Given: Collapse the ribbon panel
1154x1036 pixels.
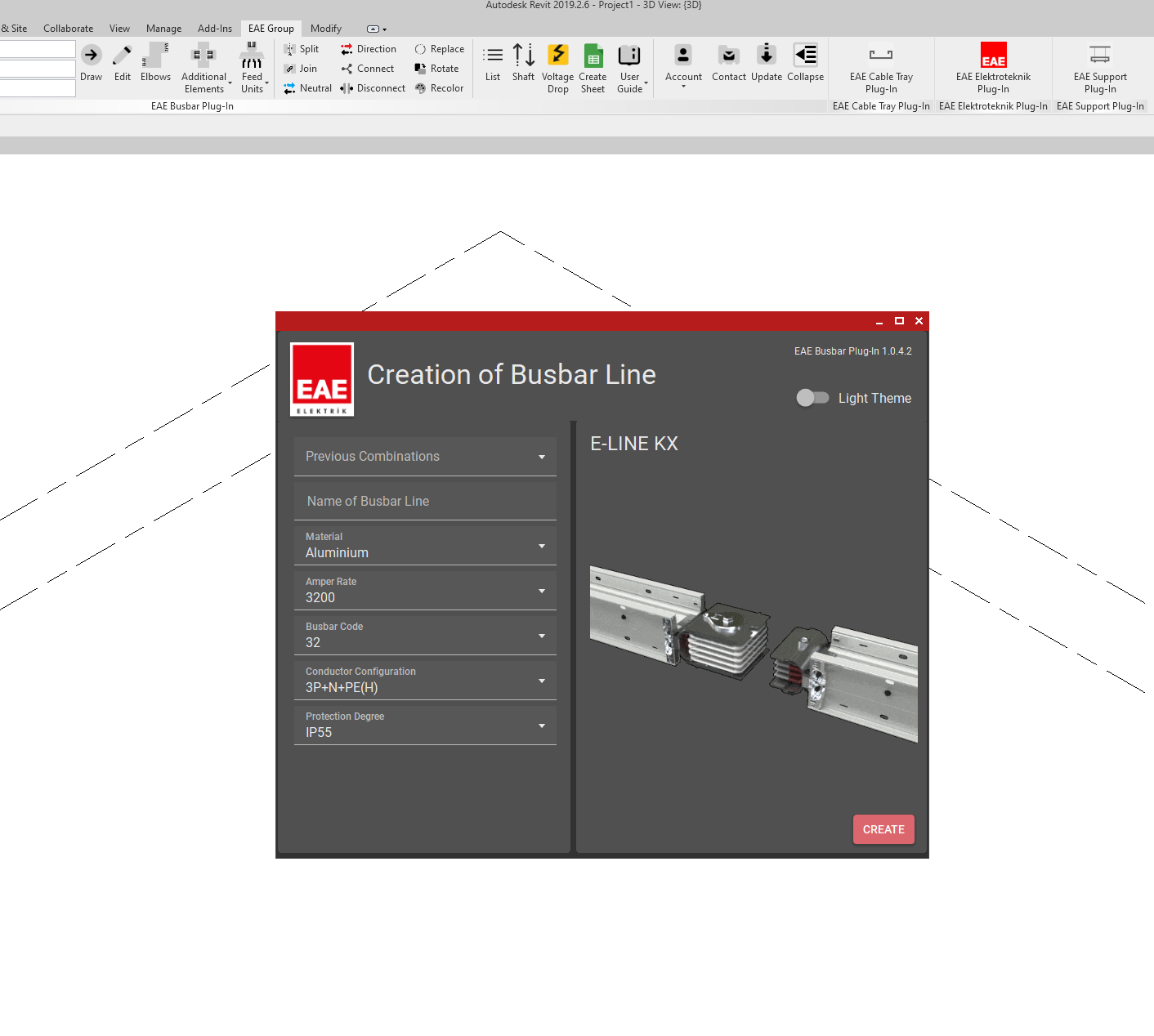Looking at the screenshot, I should tap(806, 63).
